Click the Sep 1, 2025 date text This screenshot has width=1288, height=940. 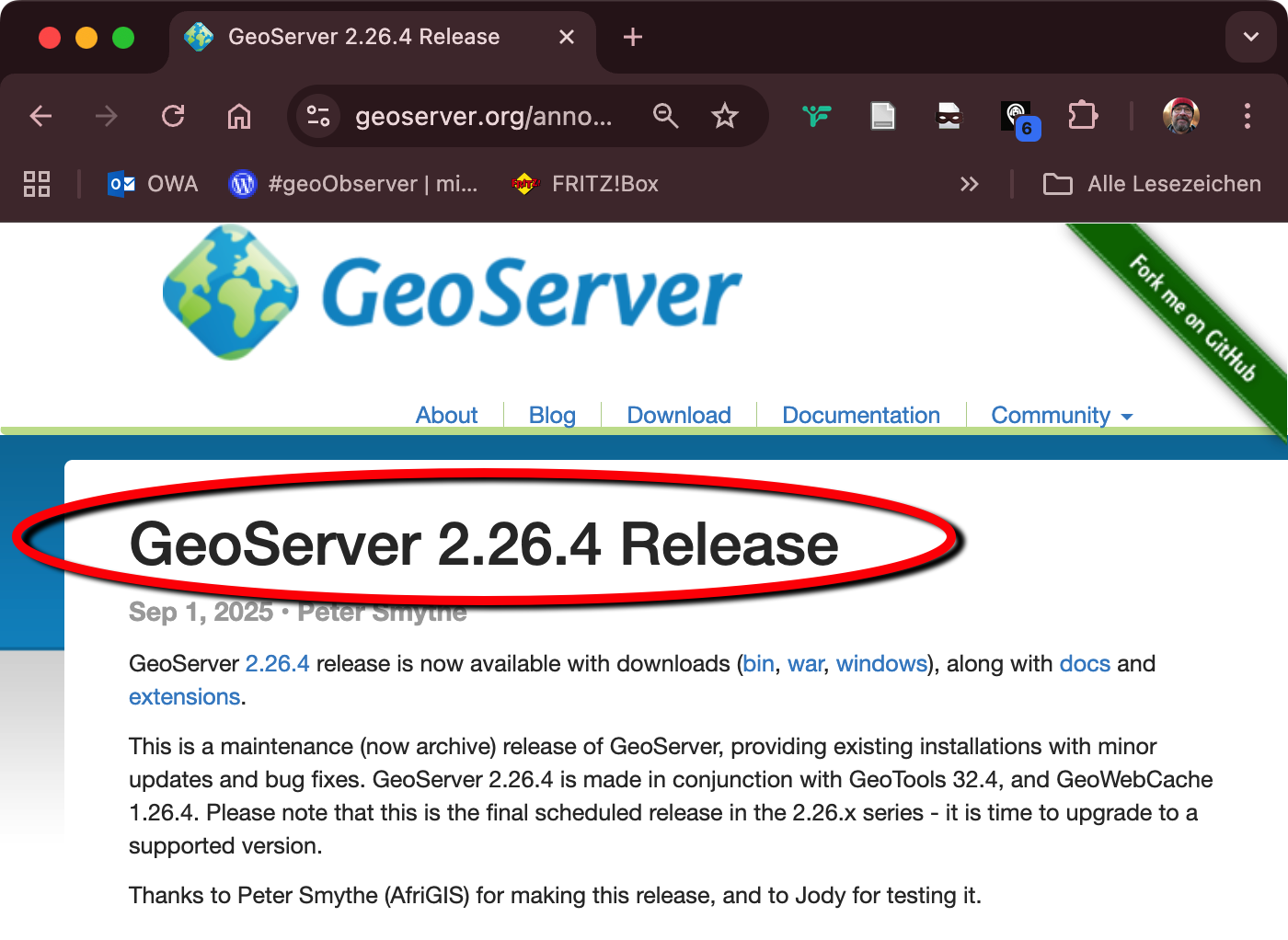pos(201,612)
